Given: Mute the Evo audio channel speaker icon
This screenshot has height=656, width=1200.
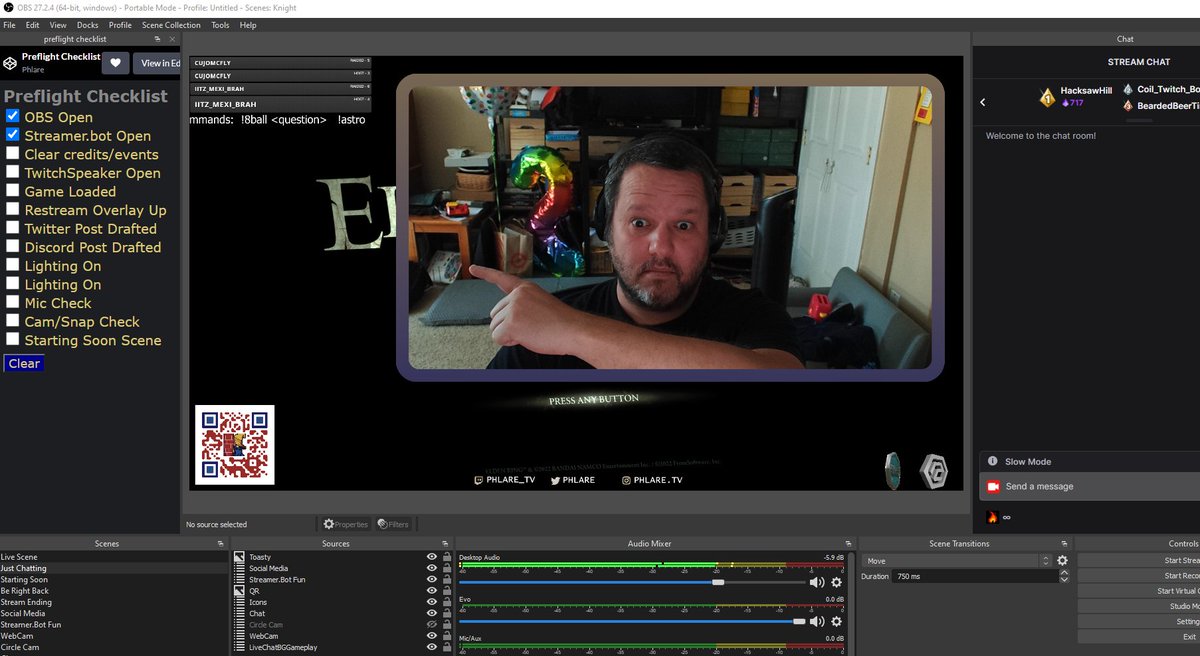Looking at the screenshot, I should 817,622.
